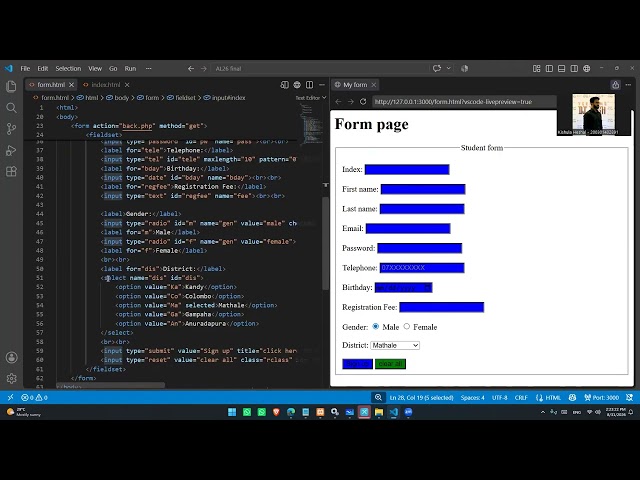Open the Manage gear in activity bar
This screenshot has height=480, width=640.
click(11, 378)
